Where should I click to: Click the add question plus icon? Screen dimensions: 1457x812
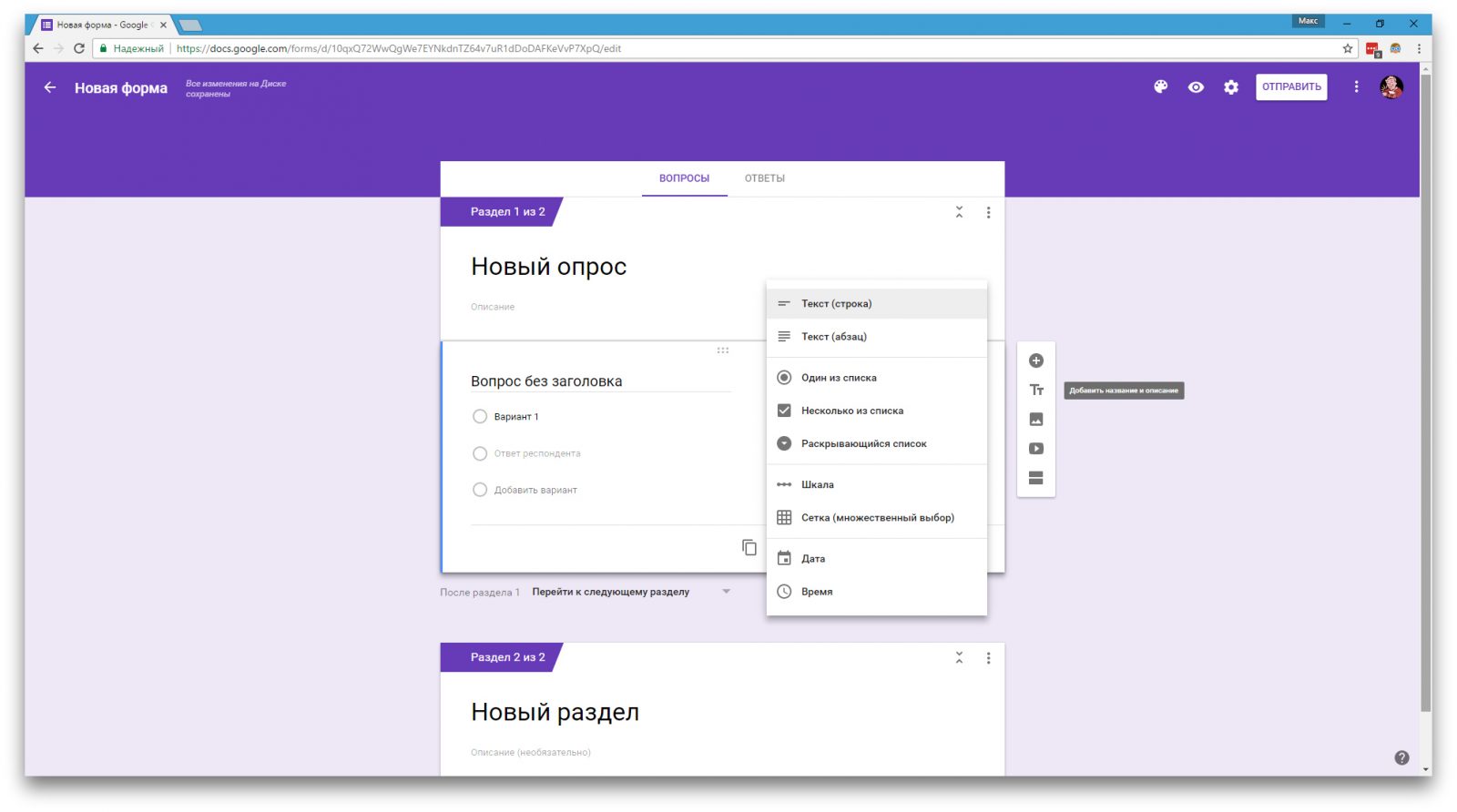[1035, 361]
